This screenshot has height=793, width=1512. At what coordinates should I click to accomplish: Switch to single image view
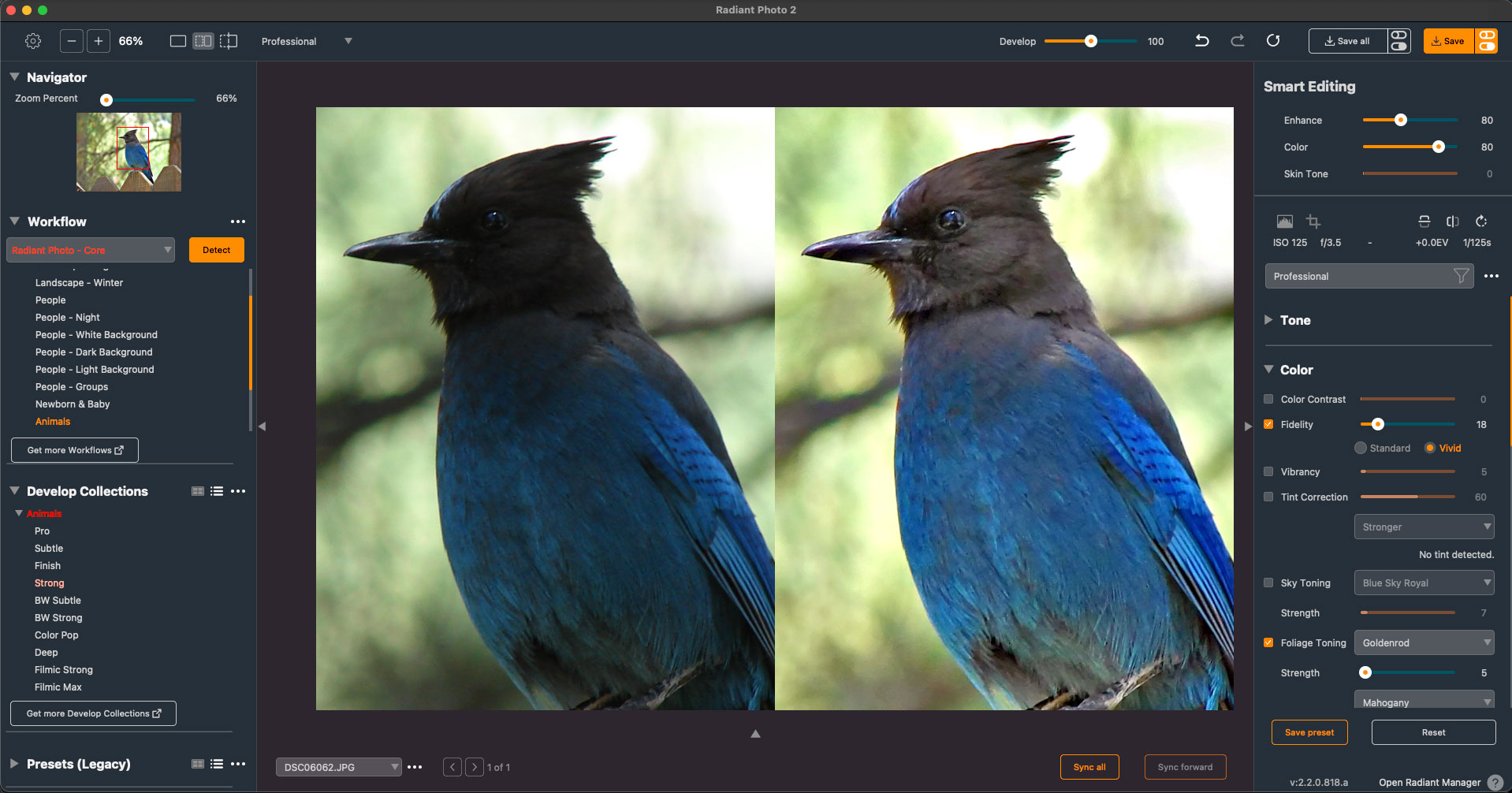178,41
